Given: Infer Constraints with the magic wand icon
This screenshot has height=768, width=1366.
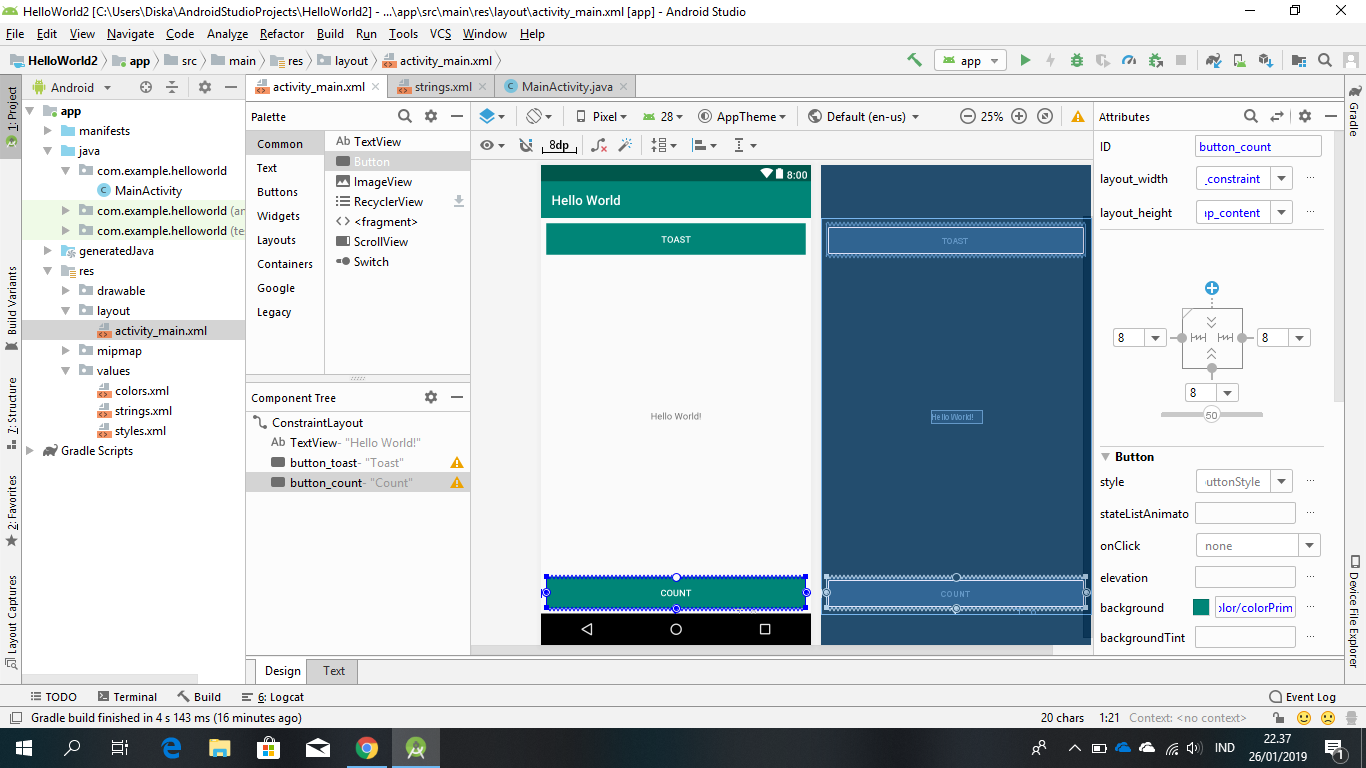Looking at the screenshot, I should [624, 146].
